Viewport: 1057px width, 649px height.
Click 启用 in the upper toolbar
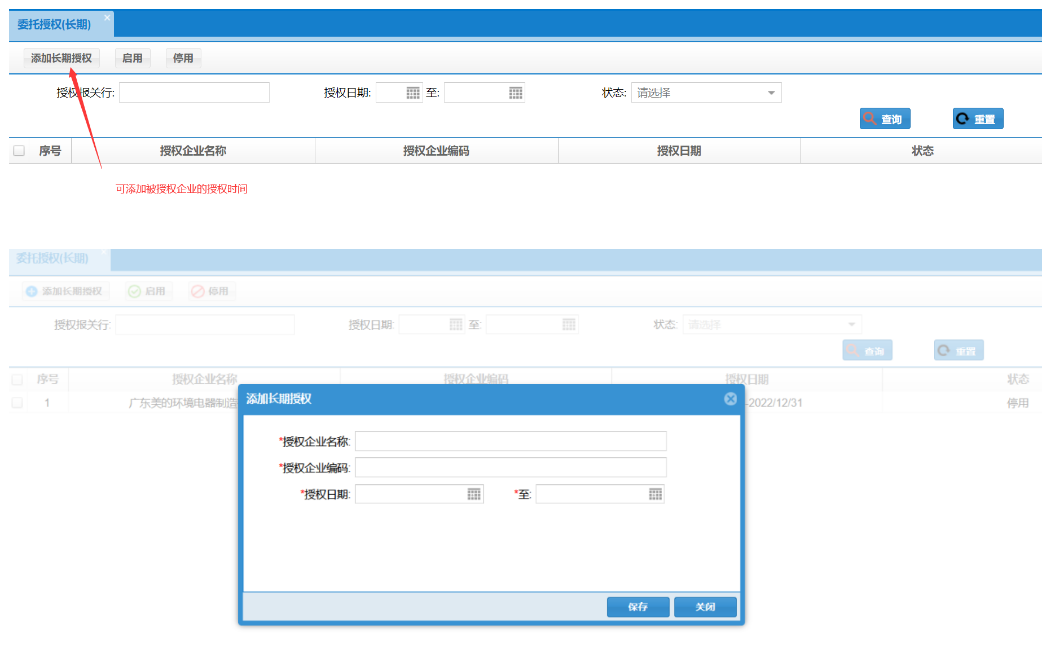[132, 58]
